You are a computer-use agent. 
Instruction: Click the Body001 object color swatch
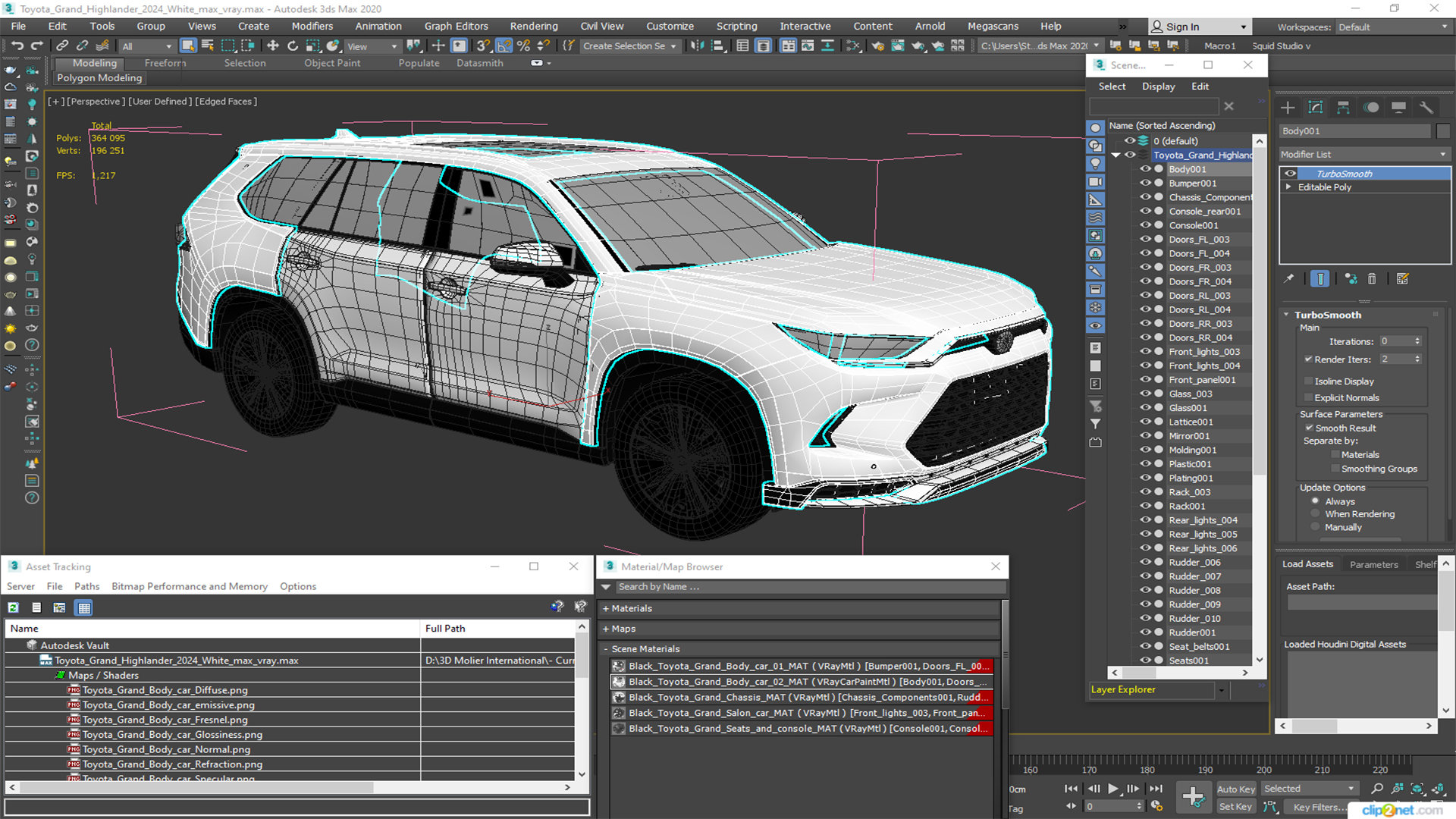(x=1443, y=131)
